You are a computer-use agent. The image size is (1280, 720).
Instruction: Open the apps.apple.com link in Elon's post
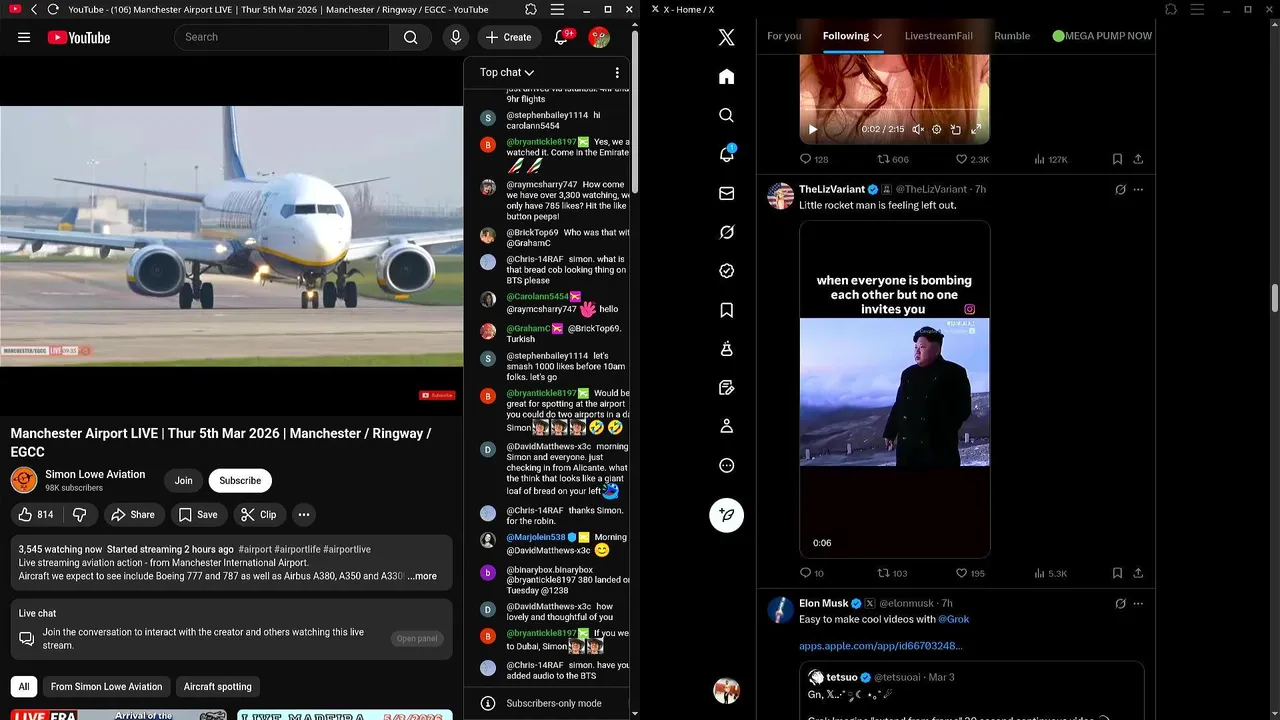point(880,646)
